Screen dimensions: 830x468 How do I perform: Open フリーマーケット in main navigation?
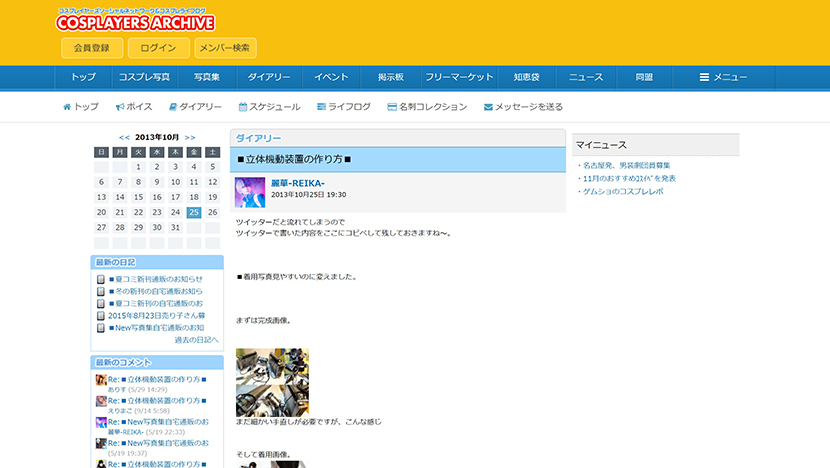click(x=459, y=77)
